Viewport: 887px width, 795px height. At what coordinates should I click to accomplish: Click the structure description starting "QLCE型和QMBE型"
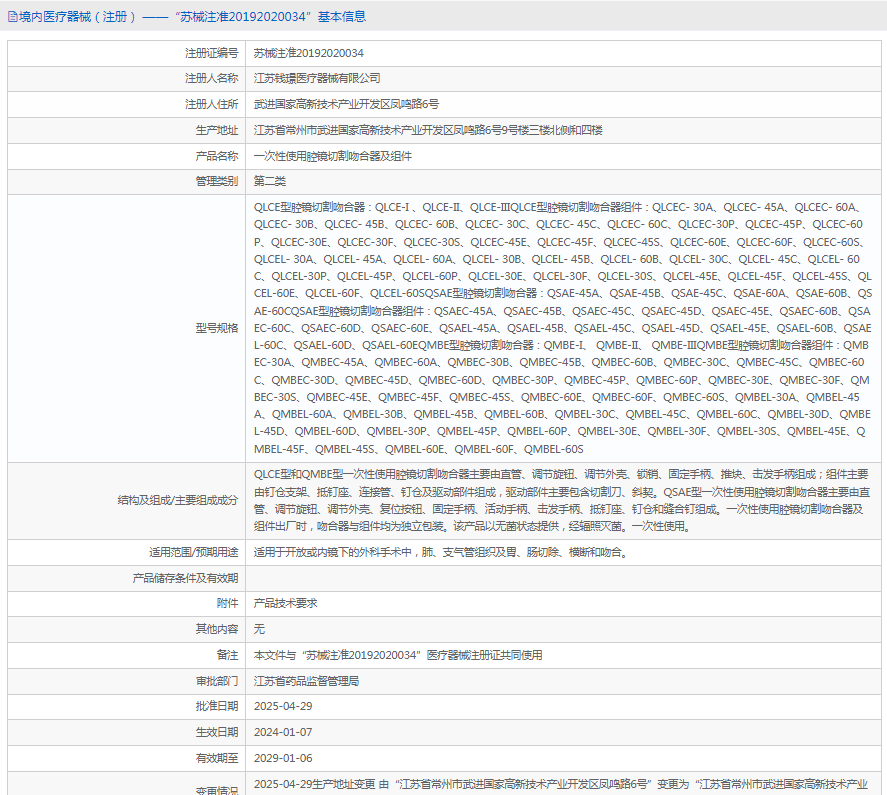pos(561,500)
